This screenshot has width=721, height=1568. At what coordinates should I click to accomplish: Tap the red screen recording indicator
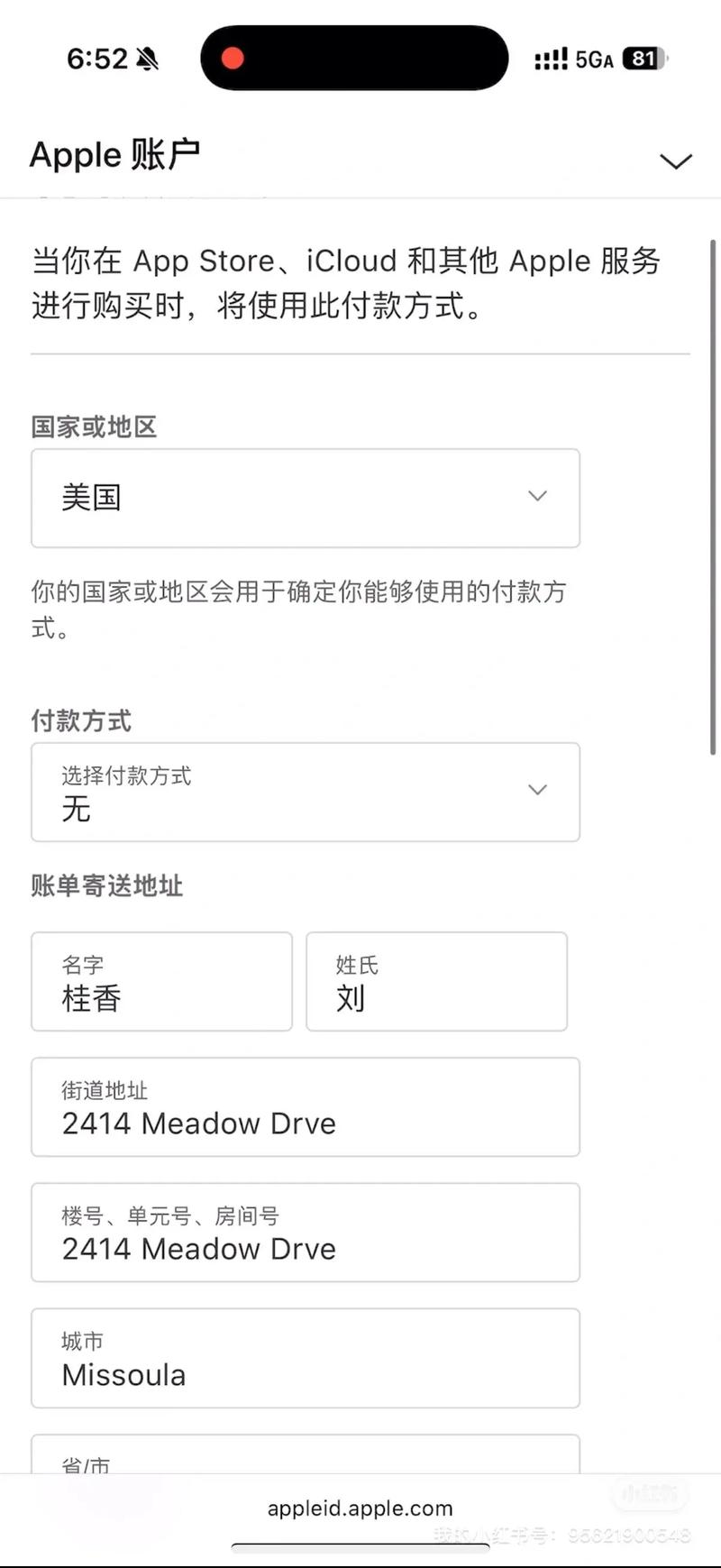click(233, 58)
